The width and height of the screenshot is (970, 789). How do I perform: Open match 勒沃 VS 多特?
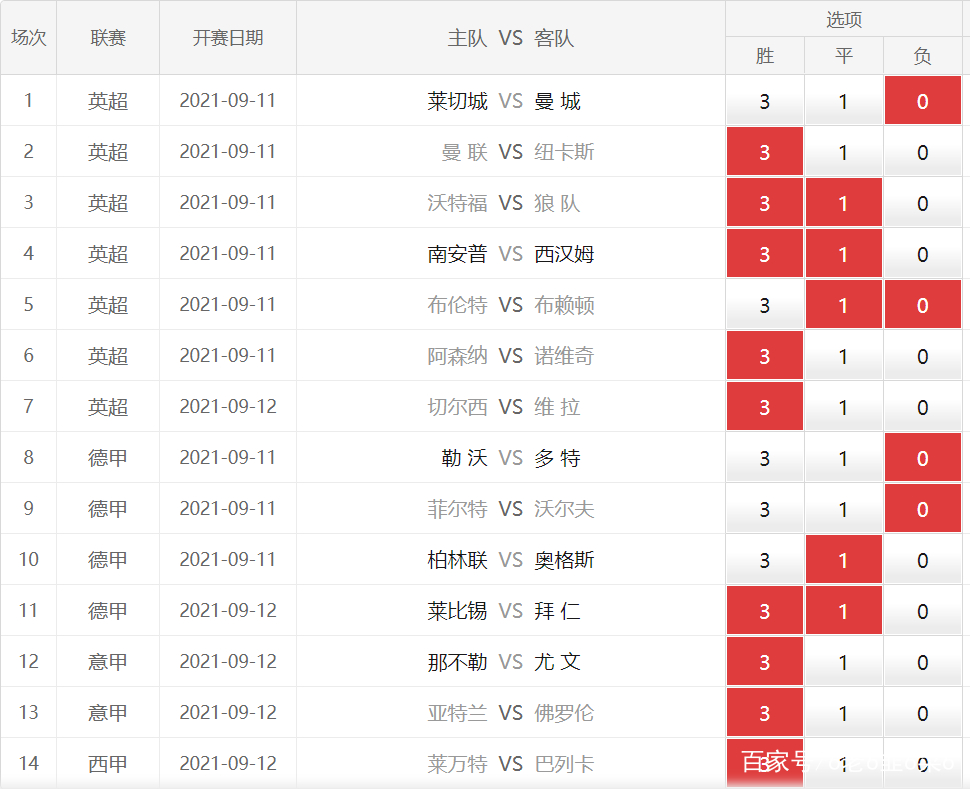coord(511,458)
